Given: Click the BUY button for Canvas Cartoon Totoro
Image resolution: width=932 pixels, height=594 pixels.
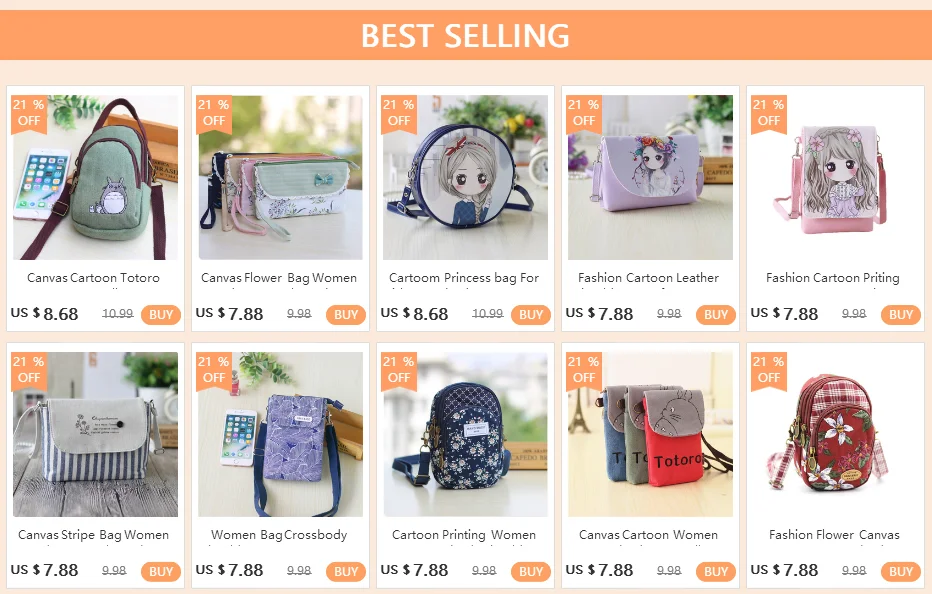Looking at the screenshot, I should click(160, 315).
